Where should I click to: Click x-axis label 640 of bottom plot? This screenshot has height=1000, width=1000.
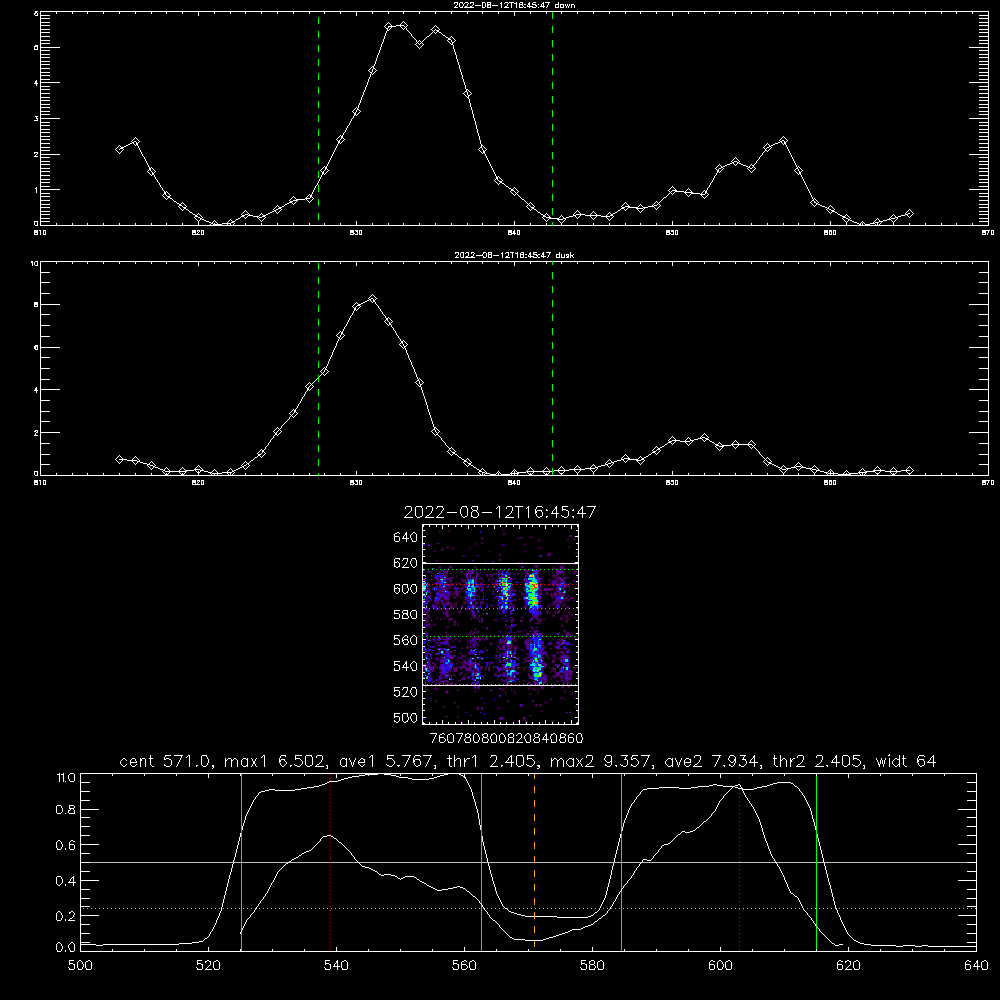click(976, 966)
